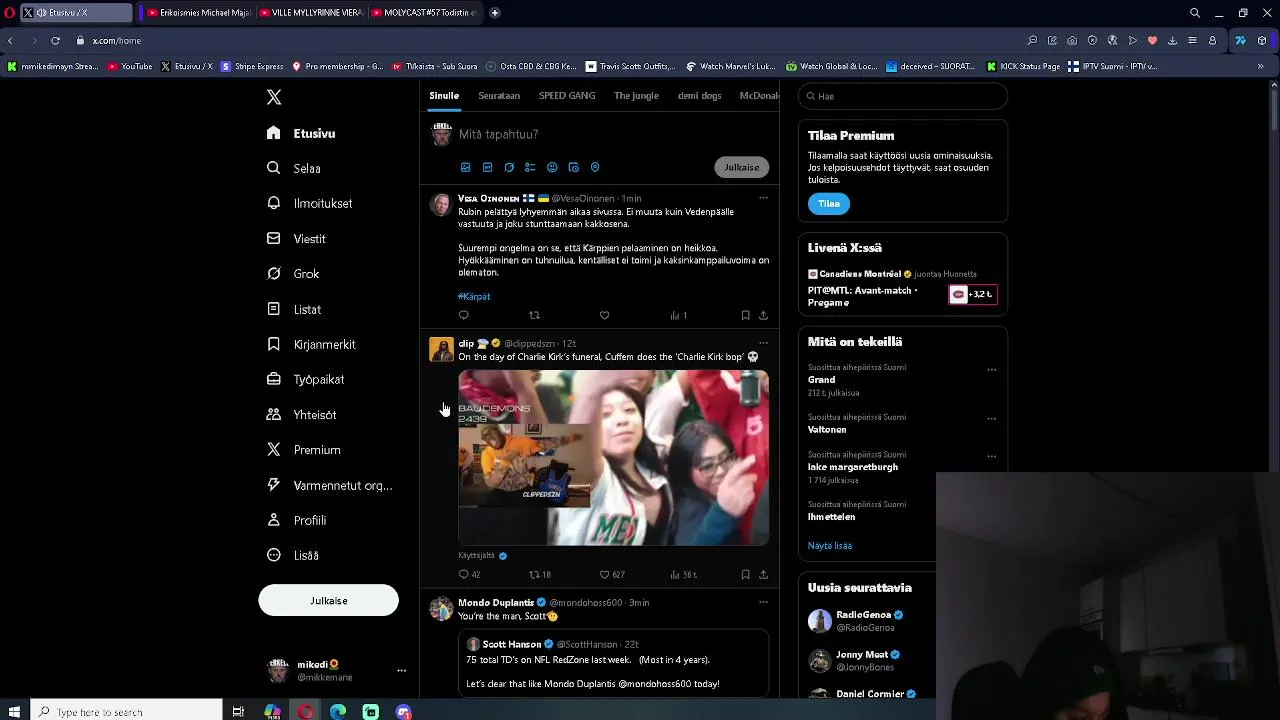This screenshot has height=720, width=1280.
Task: Open new browser tab
Action: pos(495,13)
